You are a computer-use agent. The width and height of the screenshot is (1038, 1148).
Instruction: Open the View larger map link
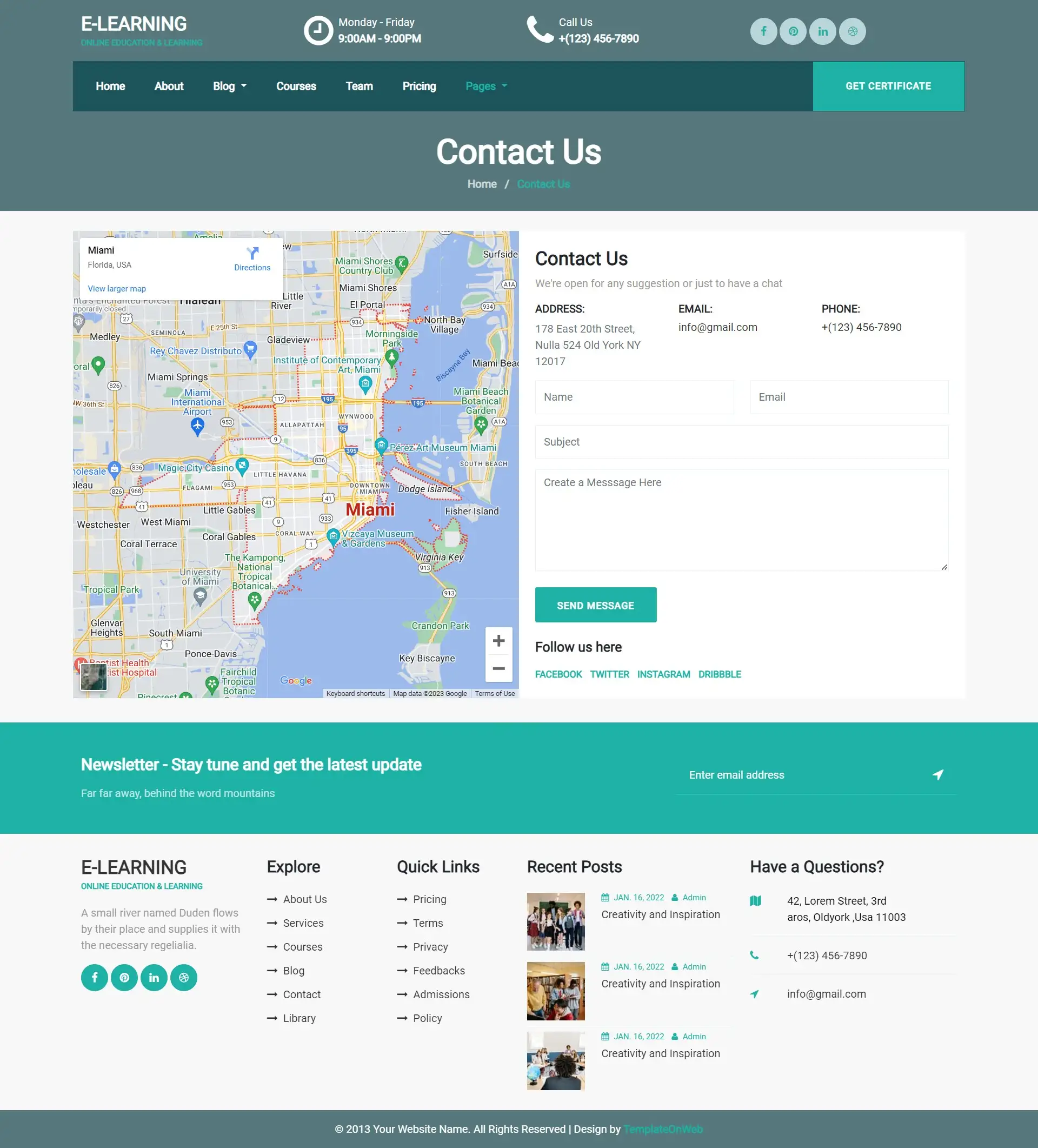pos(116,288)
